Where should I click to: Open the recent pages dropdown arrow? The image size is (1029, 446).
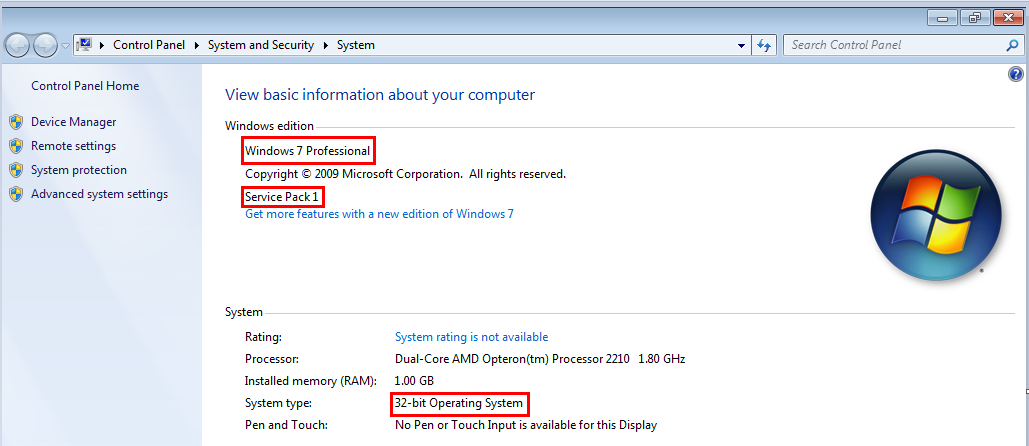click(x=65, y=46)
